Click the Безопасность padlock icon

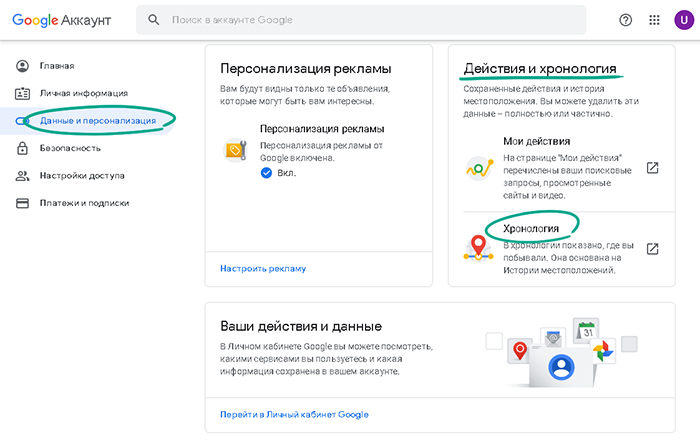click(22, 148)
